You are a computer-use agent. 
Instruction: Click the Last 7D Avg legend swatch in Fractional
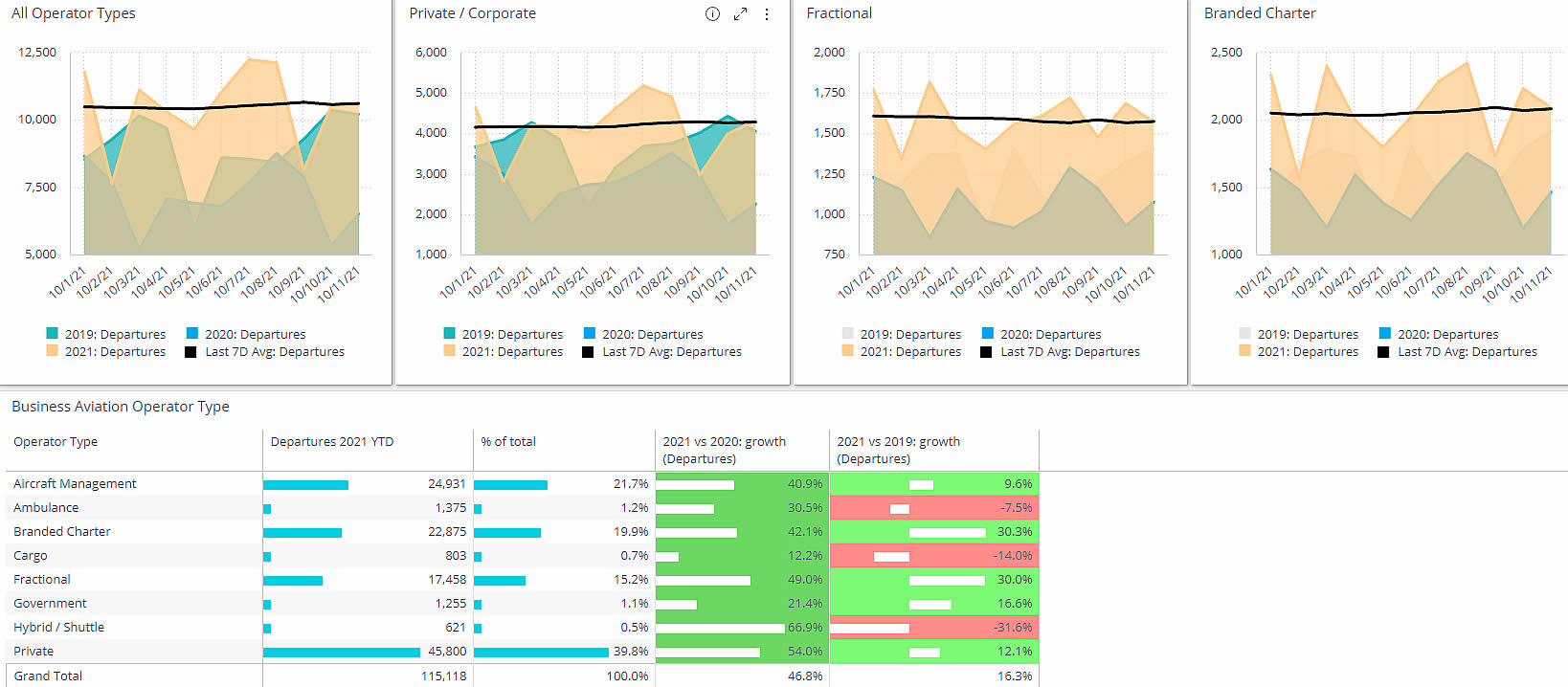click(986, 351)
